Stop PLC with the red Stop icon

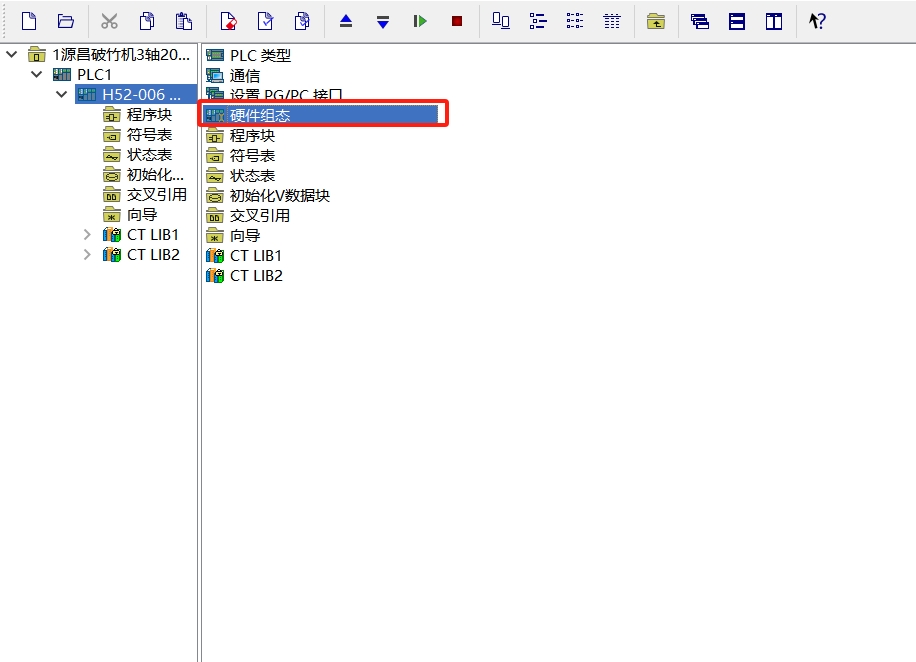(457, 21)
